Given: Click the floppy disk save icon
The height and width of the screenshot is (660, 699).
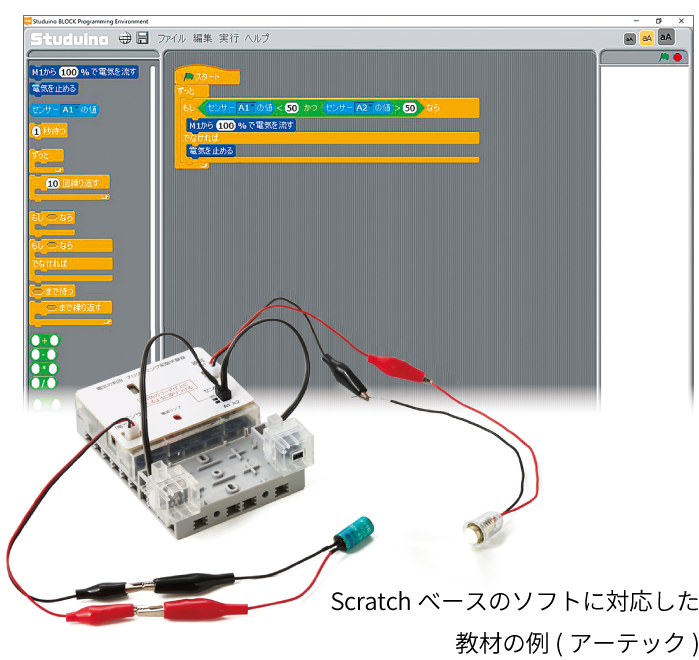Looking at the screenshot, I should pyautogui.click(x=142, y=38).
